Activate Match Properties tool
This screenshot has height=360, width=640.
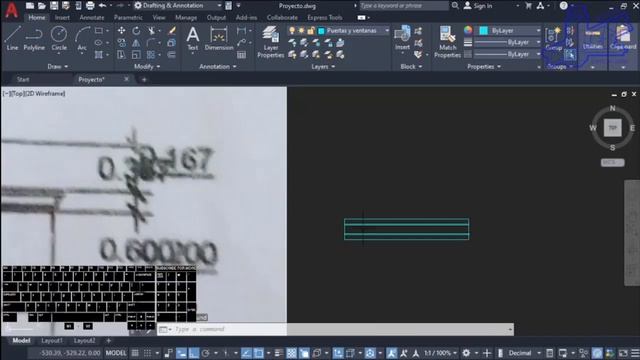pos(447,42)
